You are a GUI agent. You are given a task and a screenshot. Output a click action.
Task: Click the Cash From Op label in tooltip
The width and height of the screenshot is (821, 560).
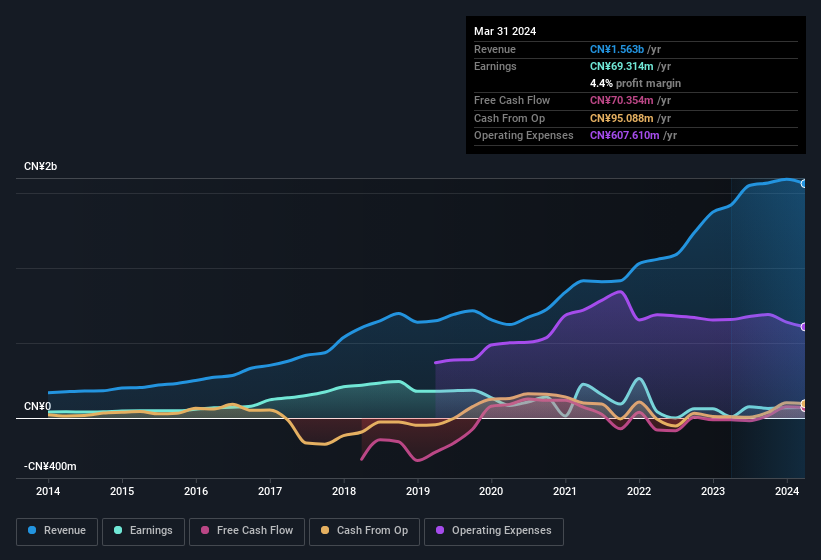coord(509,118)
